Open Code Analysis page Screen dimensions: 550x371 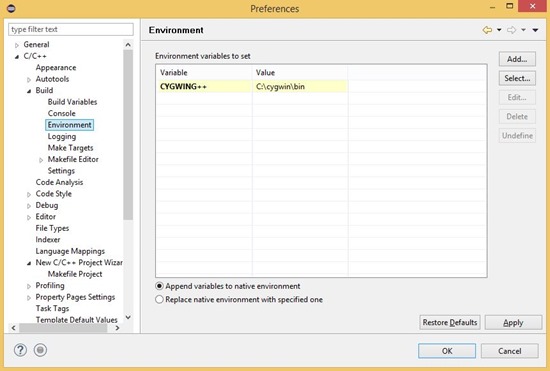click(59, 182)
